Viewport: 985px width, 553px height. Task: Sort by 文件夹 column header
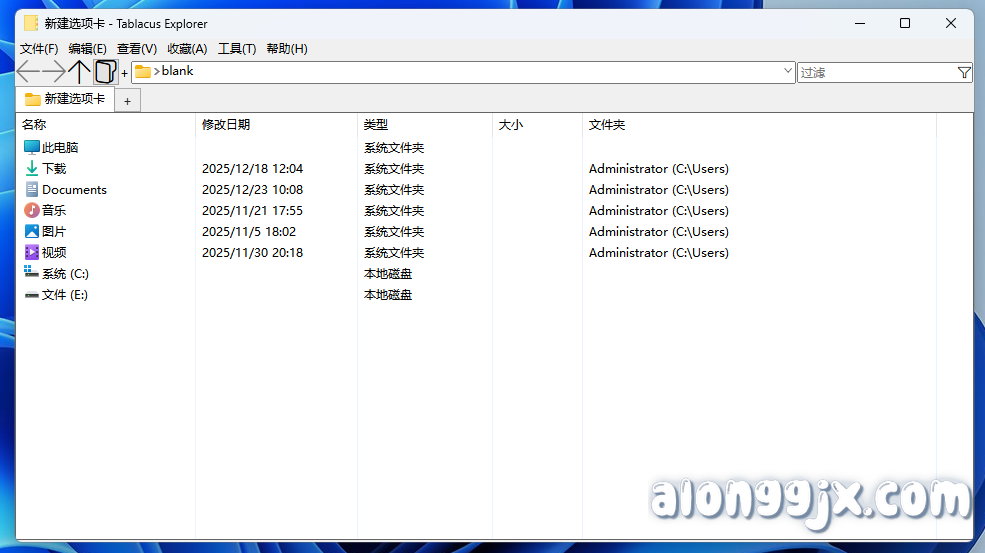point(759,124)
